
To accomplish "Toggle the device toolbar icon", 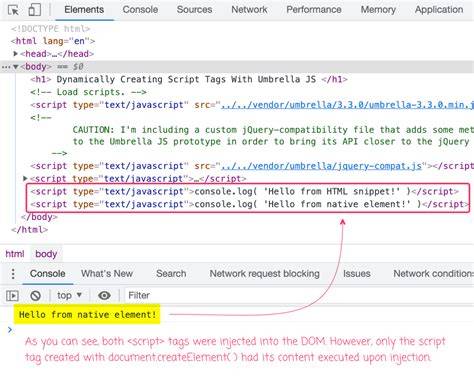I will [35, 10].
